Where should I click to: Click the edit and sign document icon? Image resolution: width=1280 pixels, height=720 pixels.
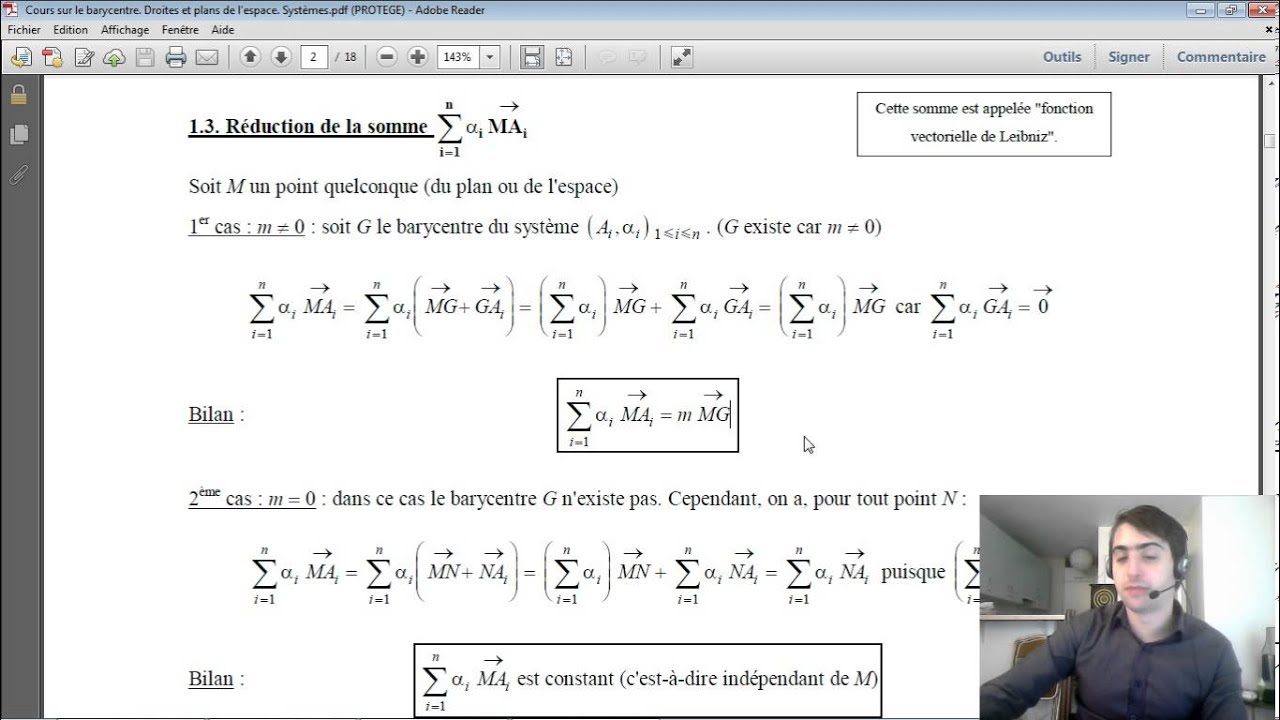(84, 57)
